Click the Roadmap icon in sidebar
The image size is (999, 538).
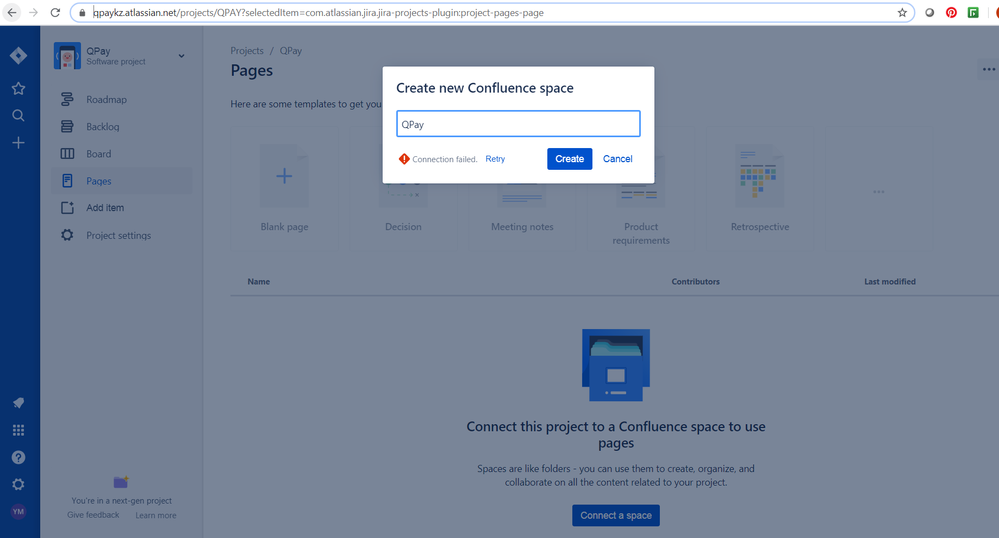(x=67, y=99)
